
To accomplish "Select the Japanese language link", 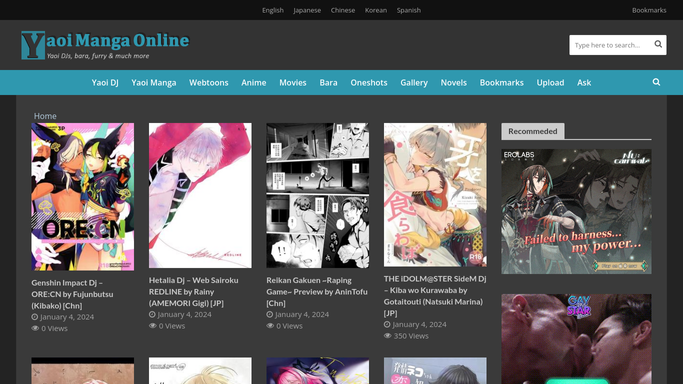I will pyautogui.click(x=307, y=10).
